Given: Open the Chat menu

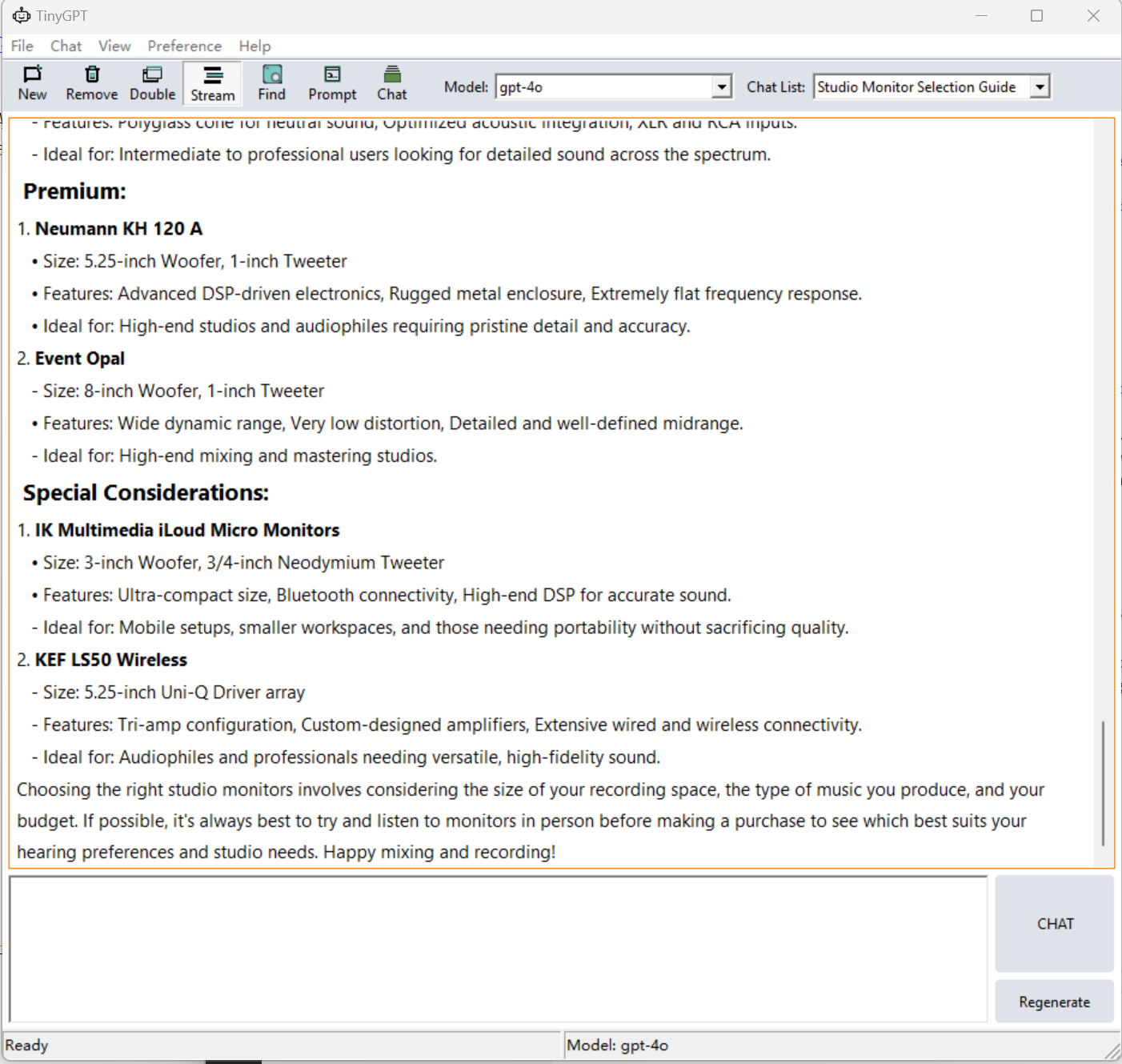Looking at the screenshot, I should click(66, 46).
